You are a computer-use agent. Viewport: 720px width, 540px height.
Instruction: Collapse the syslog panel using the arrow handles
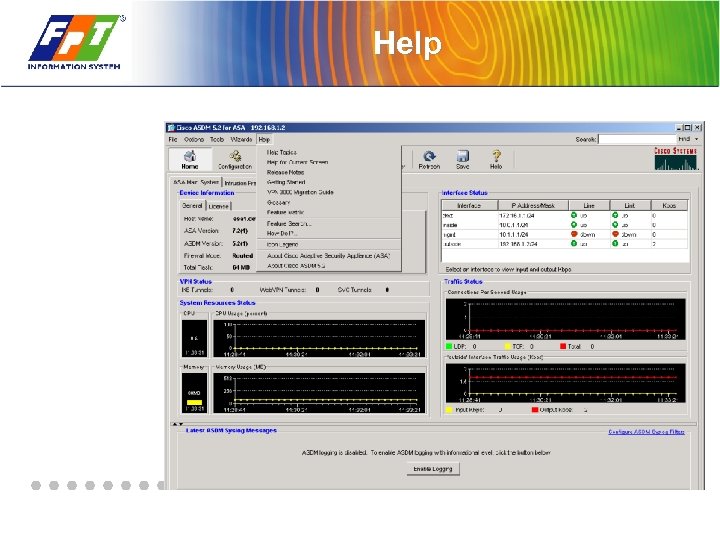[178, 424]
